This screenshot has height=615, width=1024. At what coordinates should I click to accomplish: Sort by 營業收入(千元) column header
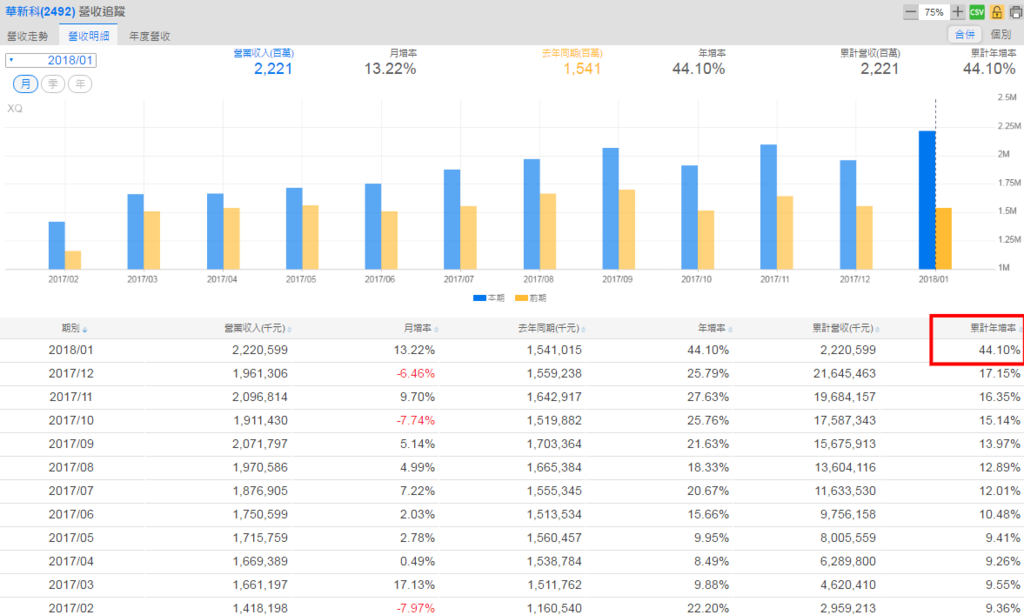click(257, 328)
